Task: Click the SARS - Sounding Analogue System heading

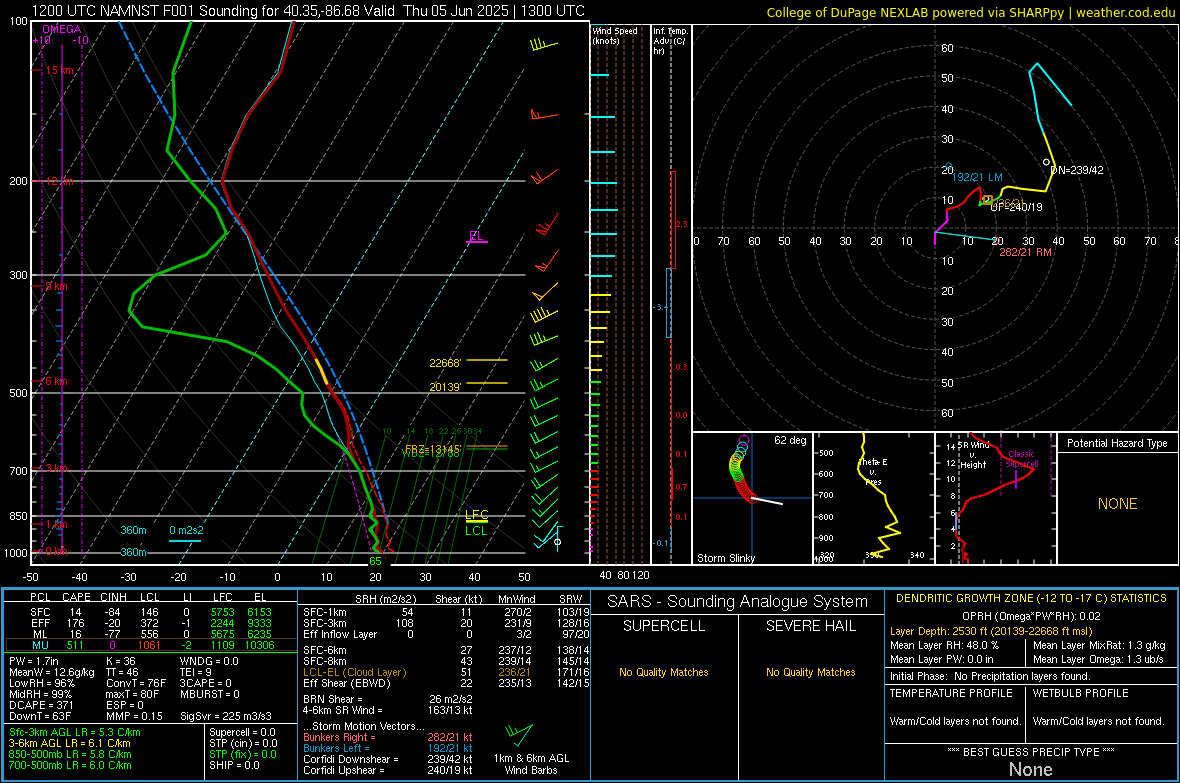Action: click(738, 602)
